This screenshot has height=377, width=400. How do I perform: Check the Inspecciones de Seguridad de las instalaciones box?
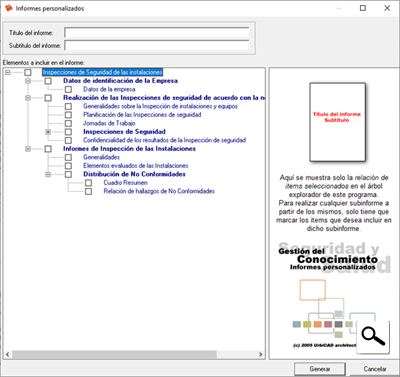28,72
